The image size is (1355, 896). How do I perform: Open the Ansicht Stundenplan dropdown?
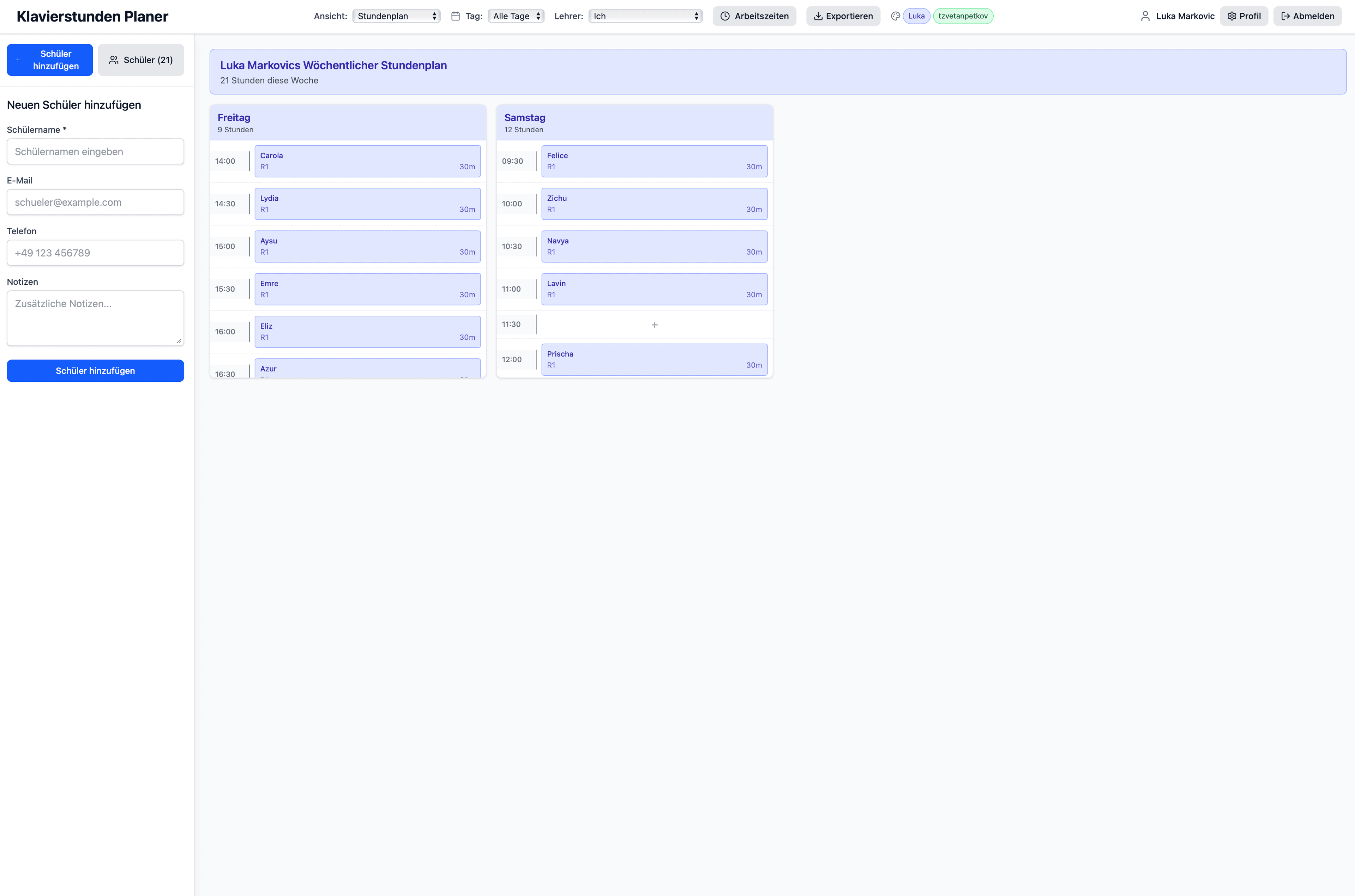point(396,16)
